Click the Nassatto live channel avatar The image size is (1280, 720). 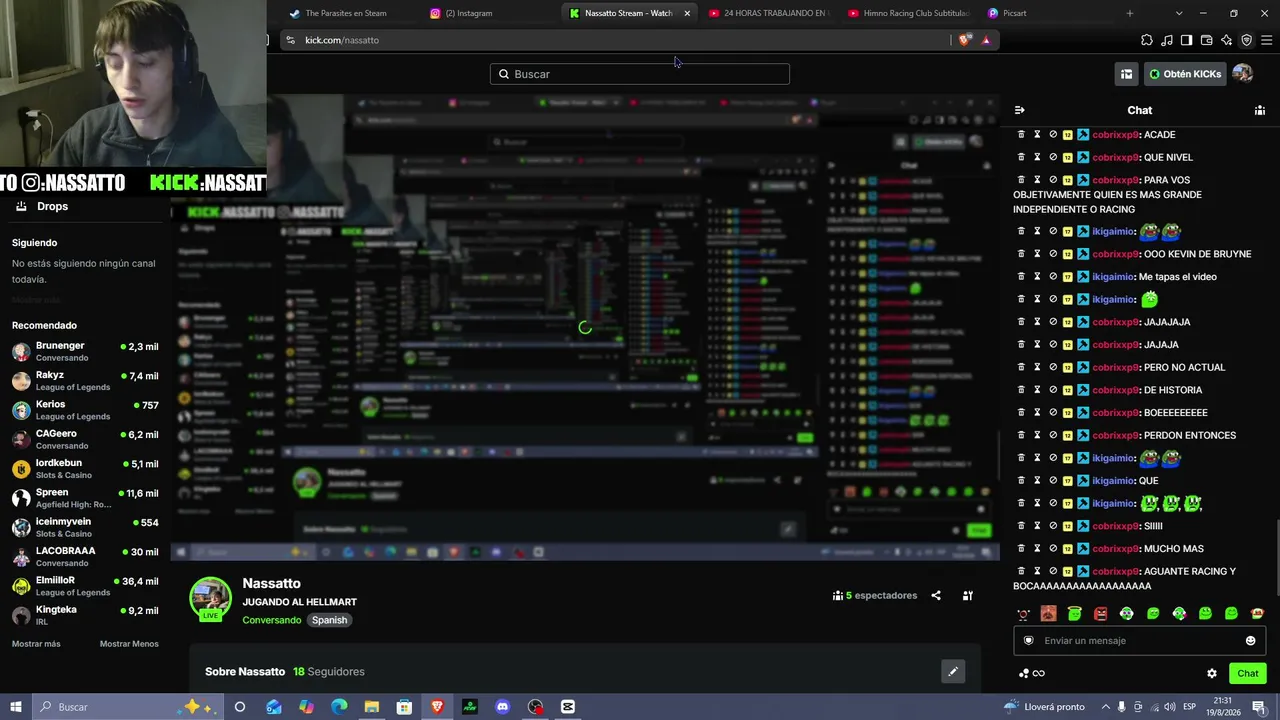[x=211, y=598]
